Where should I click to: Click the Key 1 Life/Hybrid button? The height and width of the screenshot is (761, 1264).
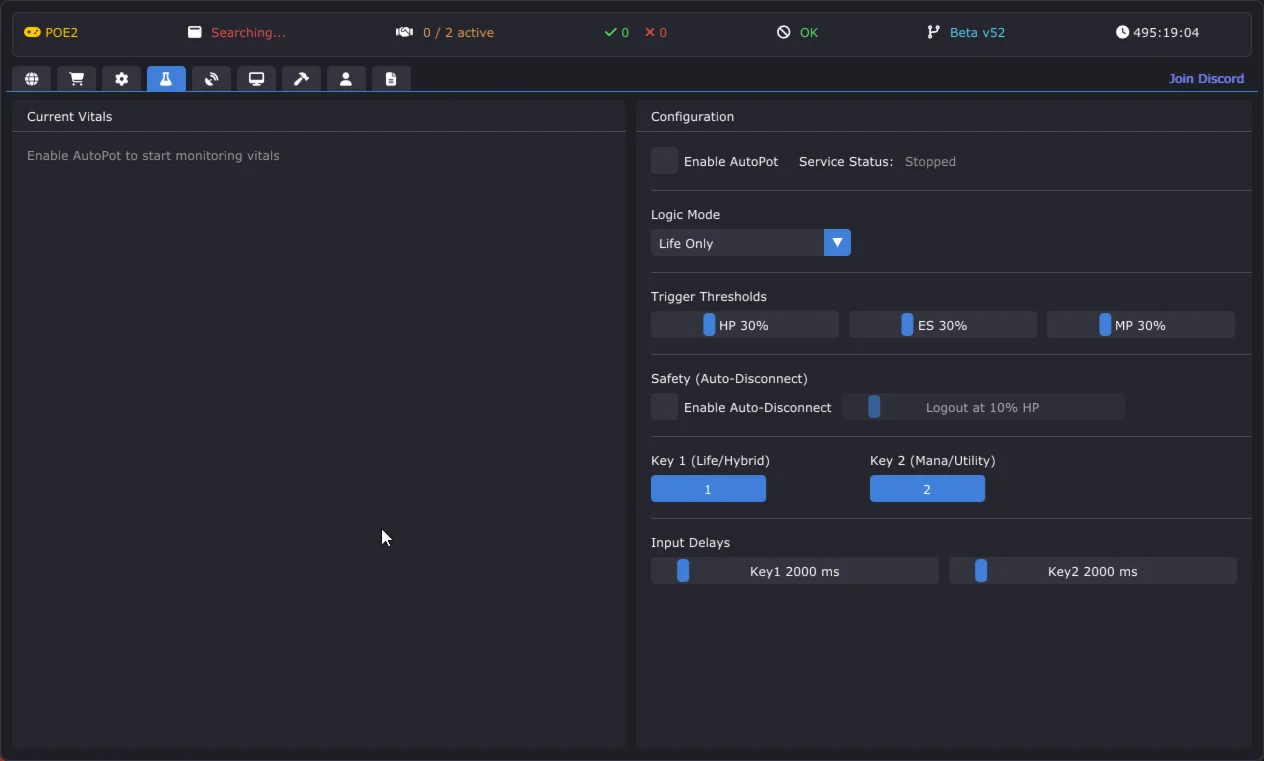coord(708,489)
